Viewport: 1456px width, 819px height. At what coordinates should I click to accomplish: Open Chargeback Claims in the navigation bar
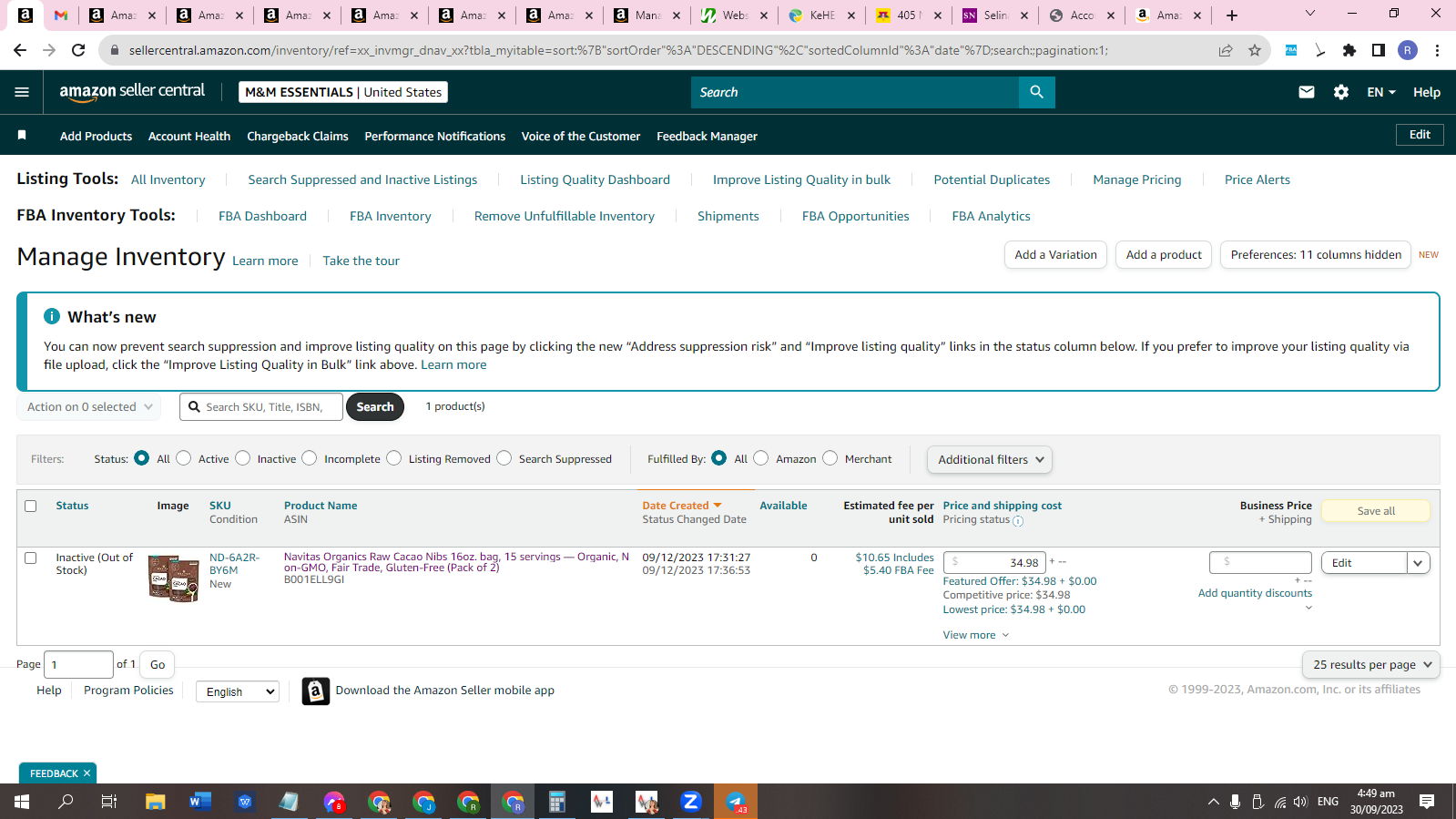pyautogui.click(x=298, y=136)
